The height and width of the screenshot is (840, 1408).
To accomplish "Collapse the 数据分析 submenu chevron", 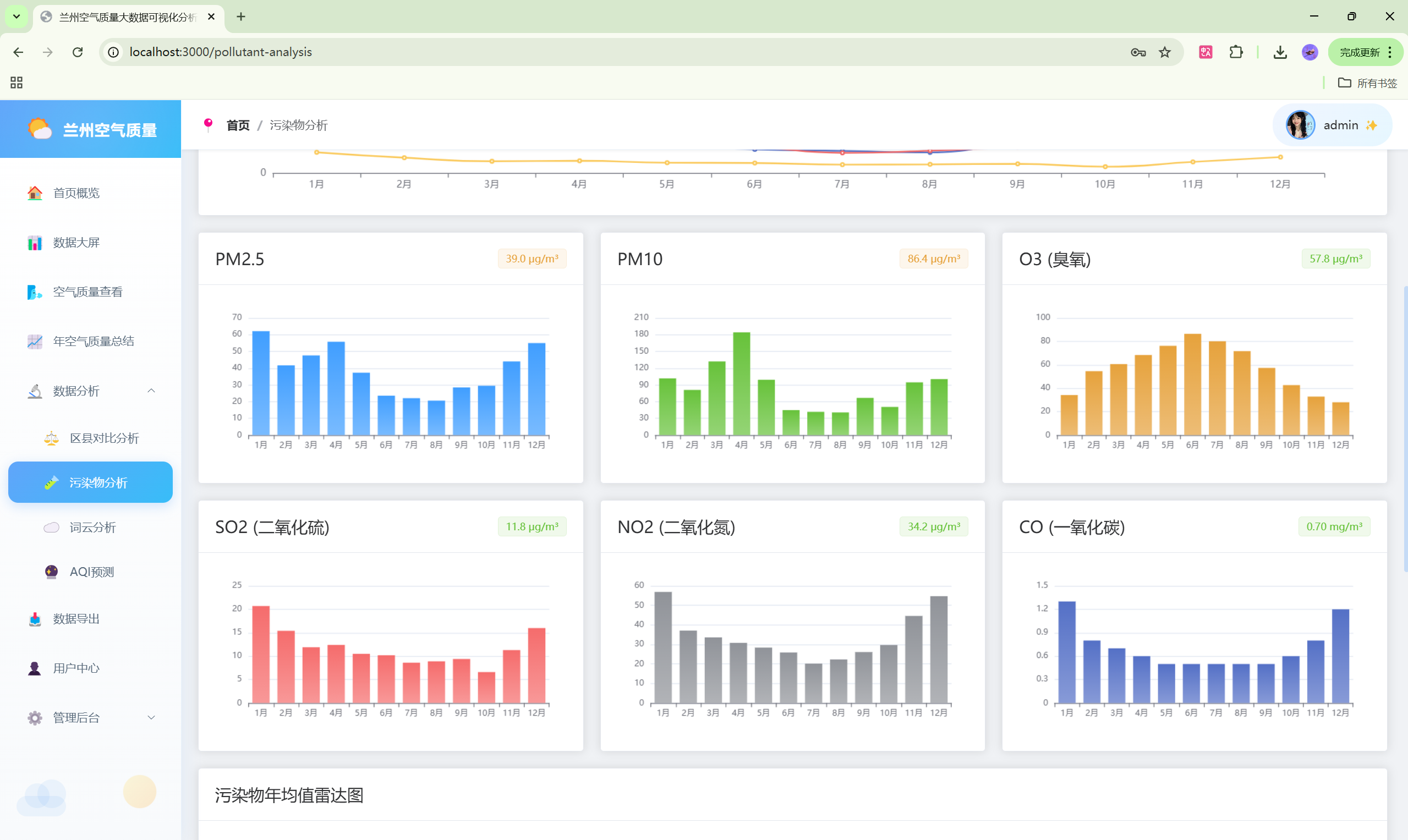I will [151, 391].
